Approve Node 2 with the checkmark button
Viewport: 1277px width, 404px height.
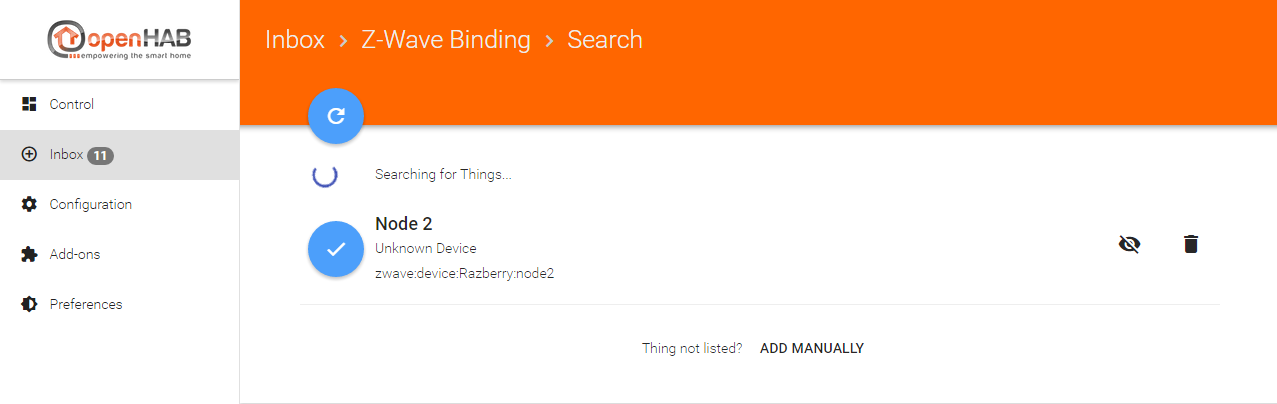[x=336, y=249]
